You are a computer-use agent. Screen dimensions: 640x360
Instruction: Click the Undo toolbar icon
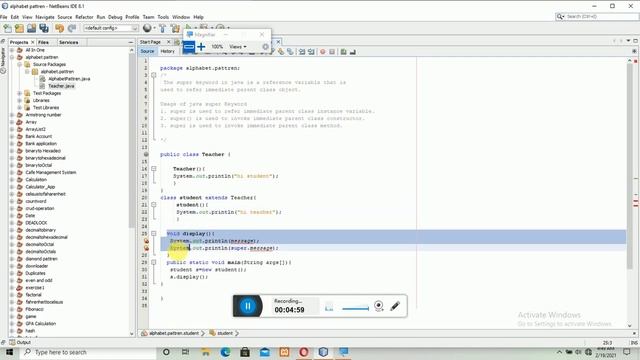60,28
